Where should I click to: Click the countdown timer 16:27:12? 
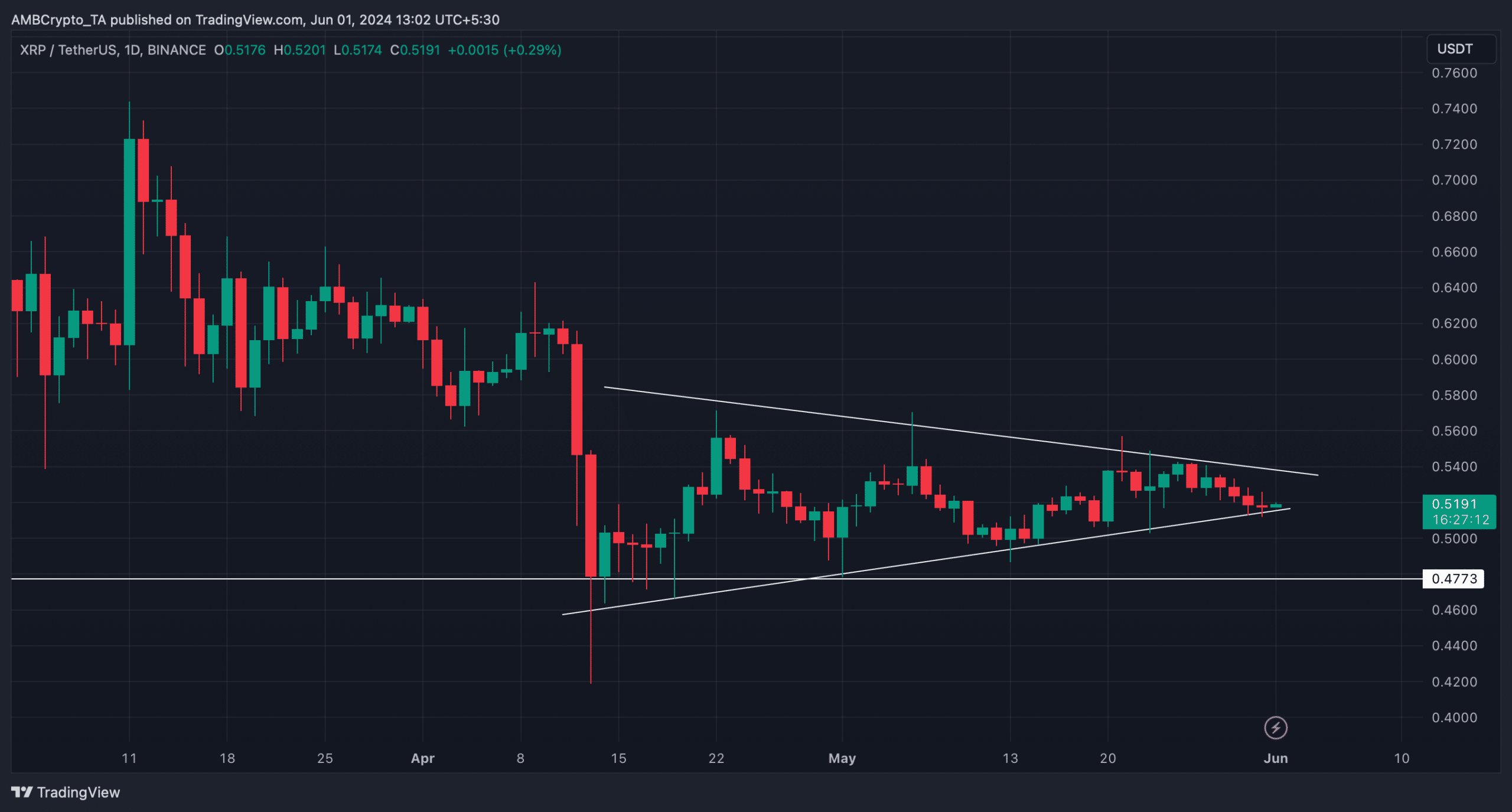(1461, 520)
